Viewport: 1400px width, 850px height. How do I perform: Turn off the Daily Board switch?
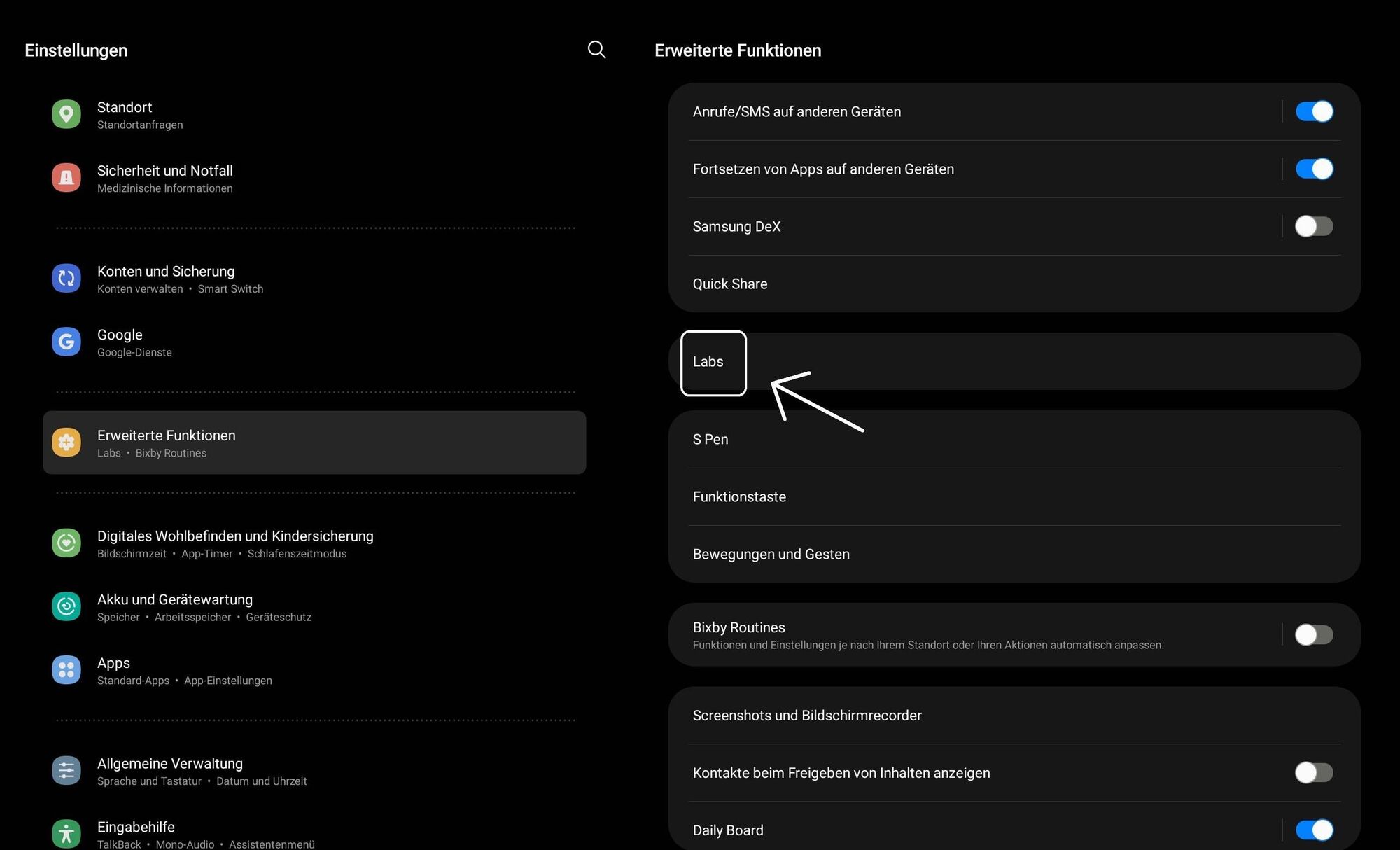coord(1314,830)
